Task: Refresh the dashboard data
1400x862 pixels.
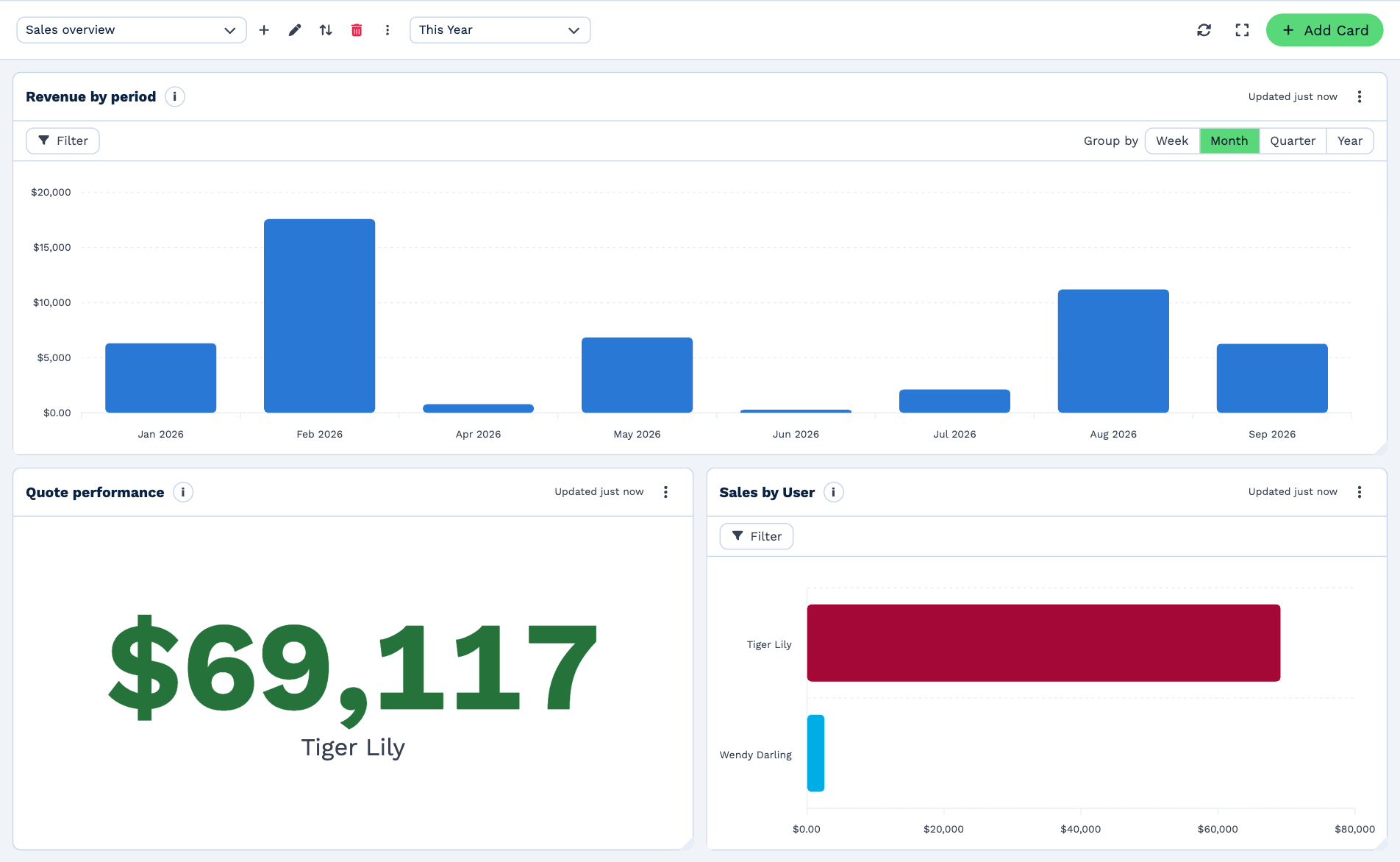Action: 1204,30
